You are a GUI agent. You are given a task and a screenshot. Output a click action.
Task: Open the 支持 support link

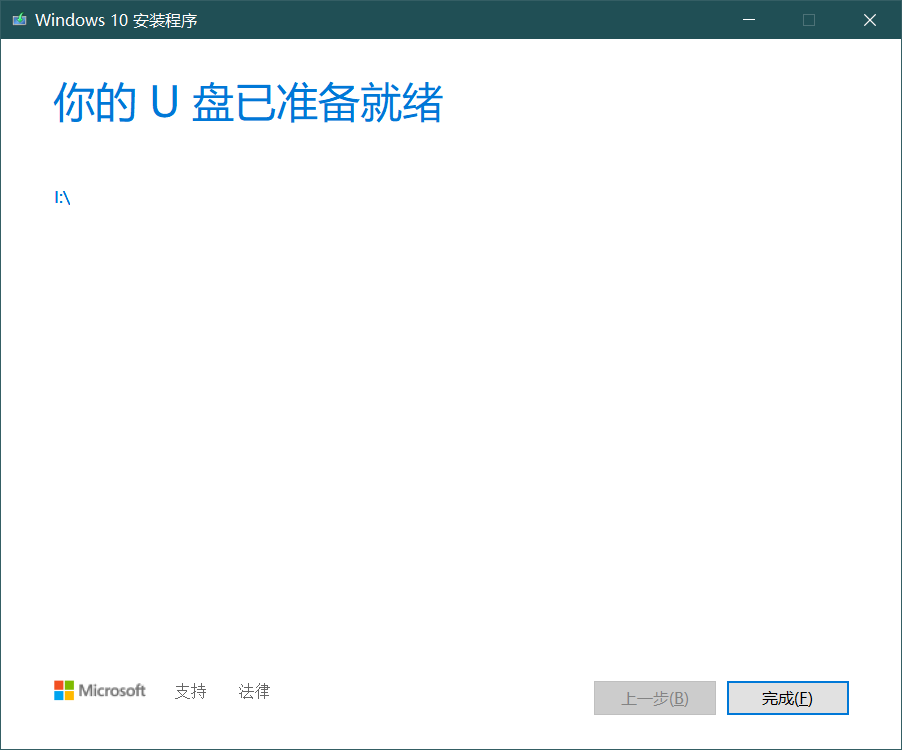pos(190,691)
